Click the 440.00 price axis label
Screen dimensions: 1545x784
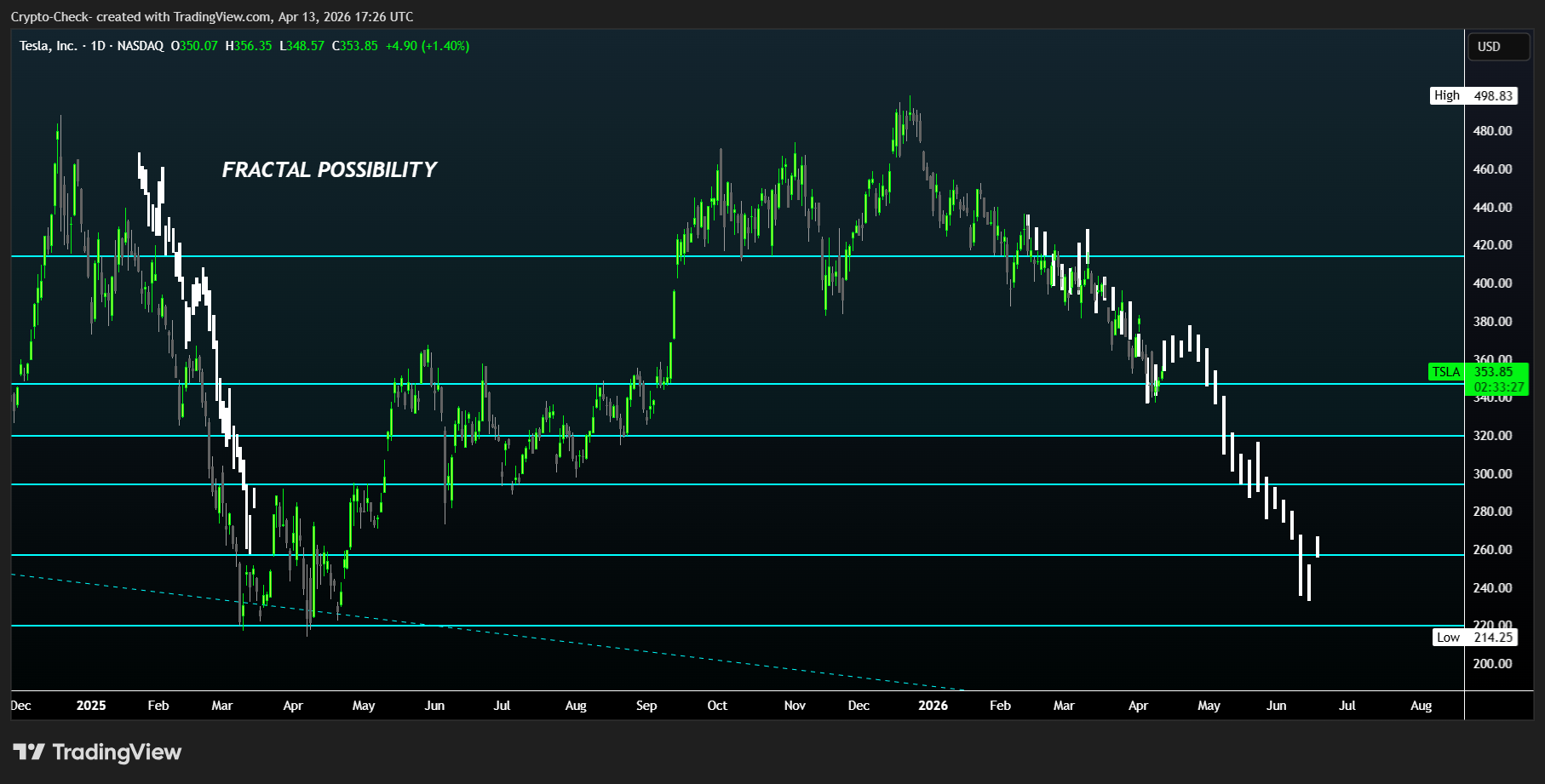(1493, 208)
